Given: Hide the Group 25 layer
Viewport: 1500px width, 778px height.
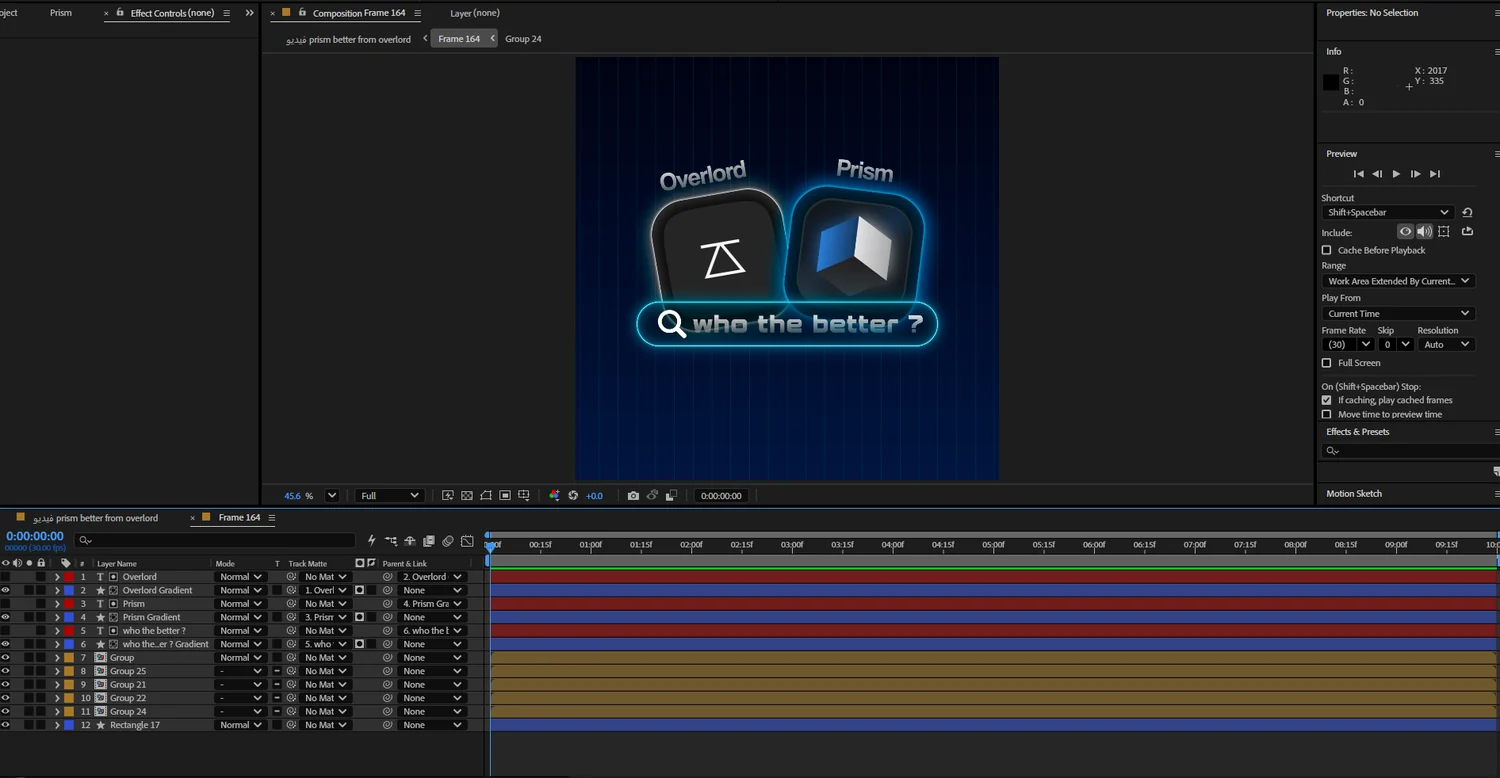Looking at the screenshot, I should click(5, 671).
